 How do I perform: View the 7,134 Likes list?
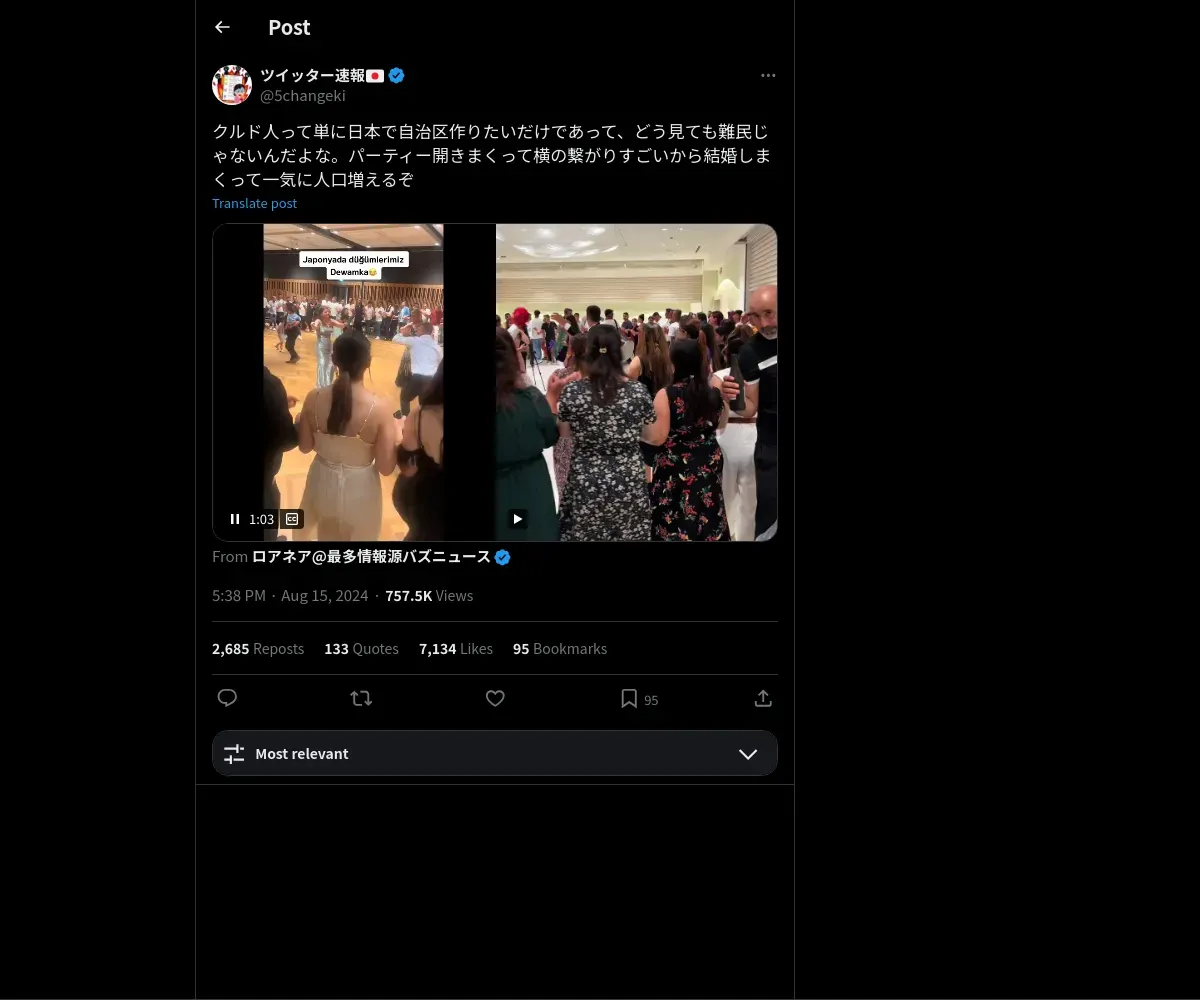point(456,649)
